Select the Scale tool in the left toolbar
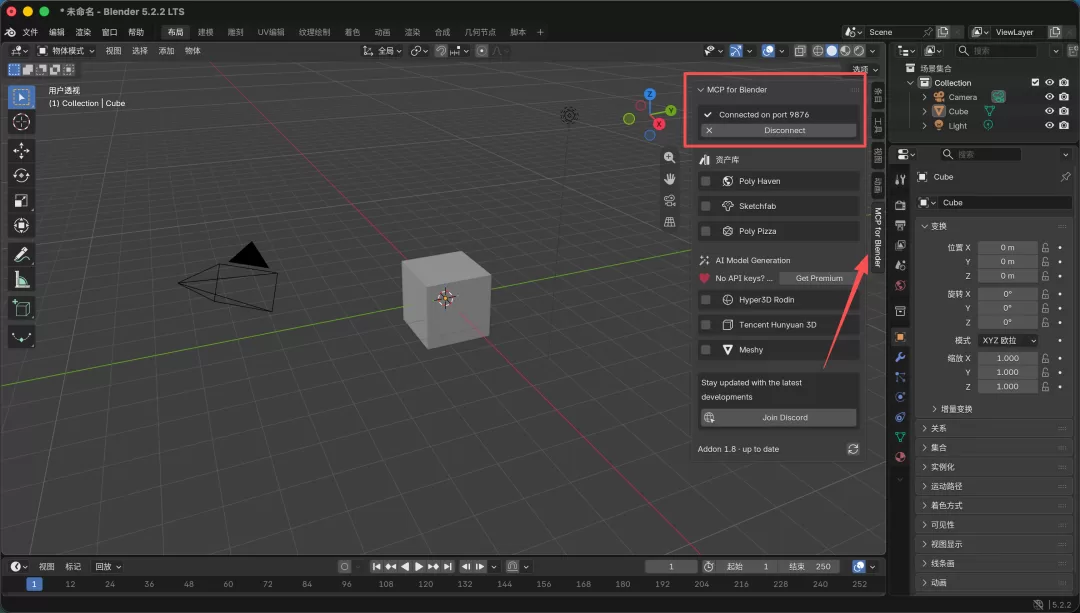 tap(21, 200)
